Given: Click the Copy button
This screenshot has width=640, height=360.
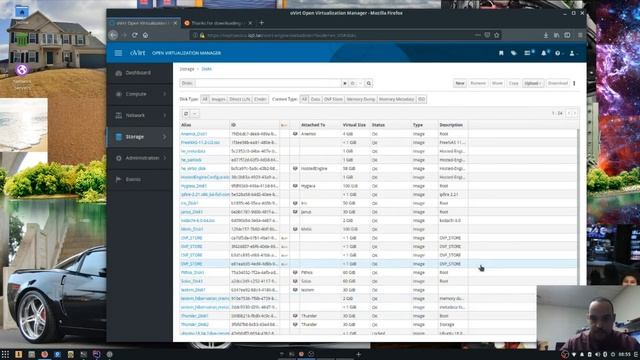Looking at the screenshot, I should coord(513,83).
